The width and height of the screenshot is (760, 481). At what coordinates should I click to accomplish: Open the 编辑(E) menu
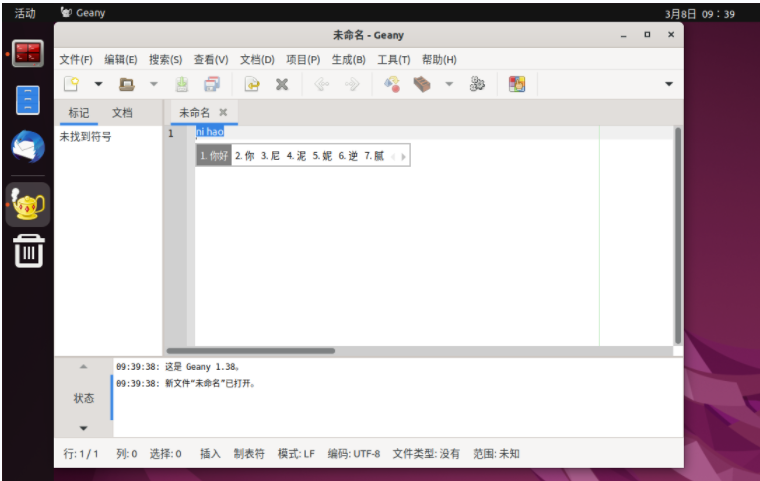click(x=121, y=60)
